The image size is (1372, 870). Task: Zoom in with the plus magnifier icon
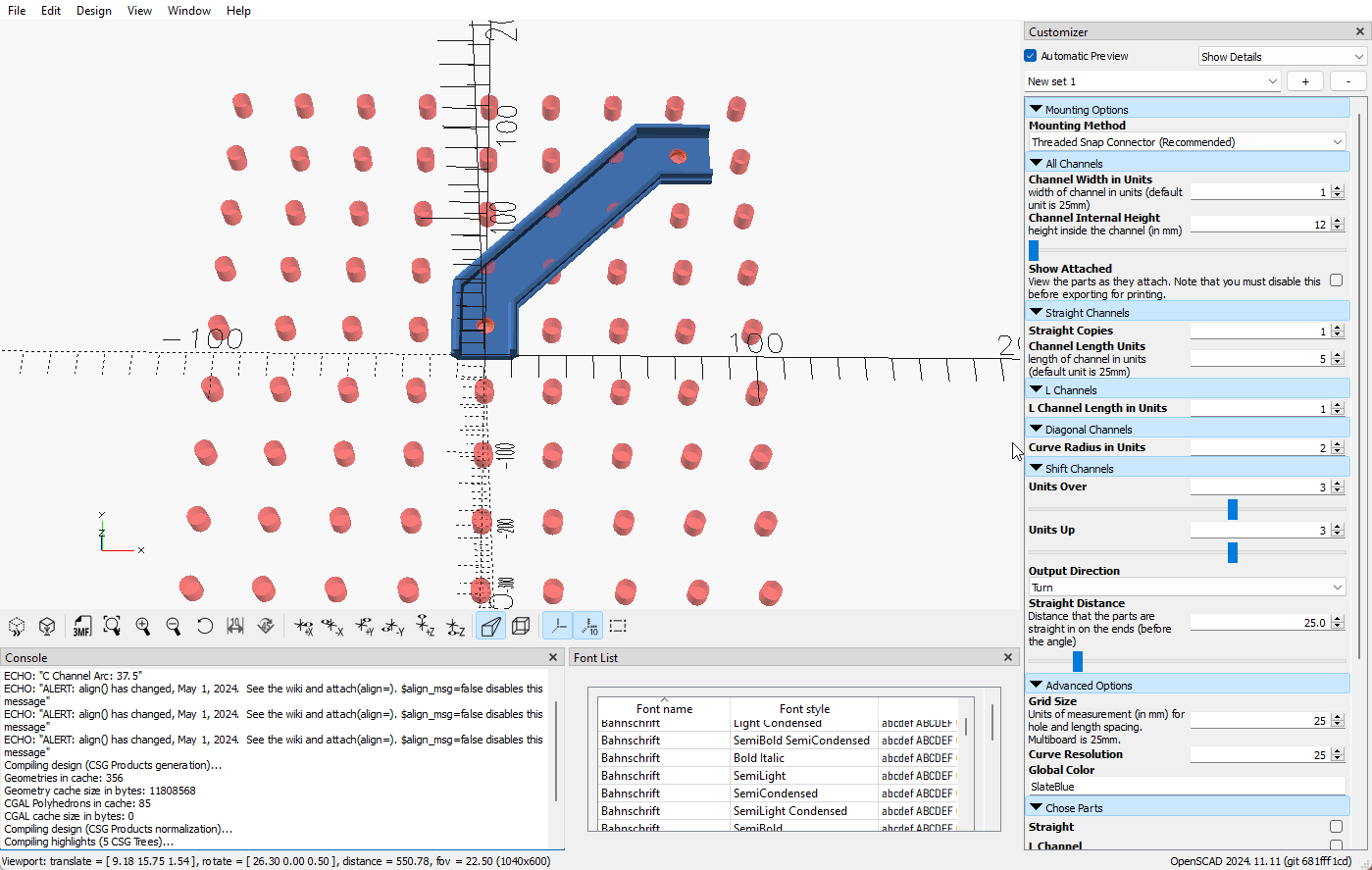(143, 626)
